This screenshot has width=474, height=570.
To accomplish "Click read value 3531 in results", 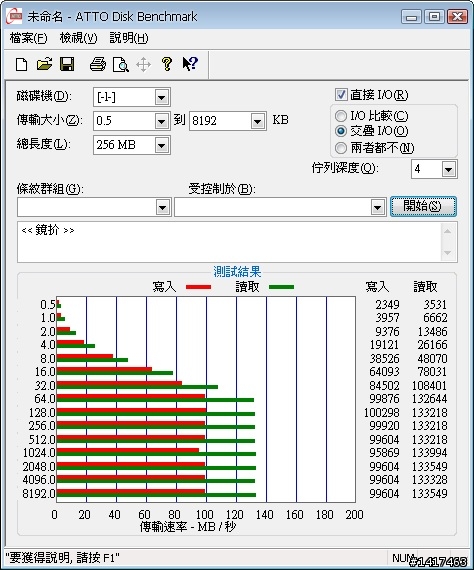I will coord(435,305).
